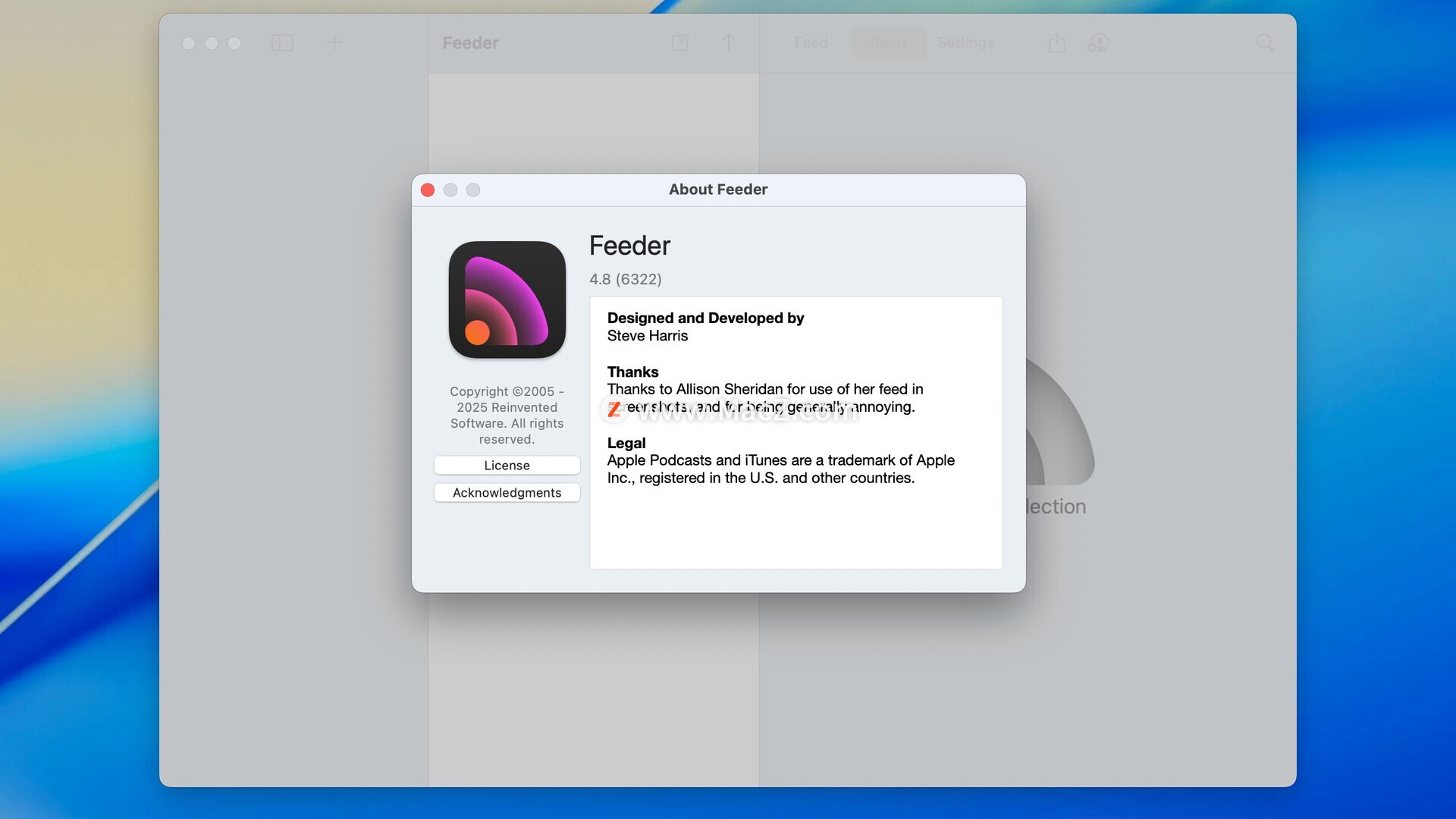Show the Acknowledgments
The height and width of the screenshot is (819, 1456).
click(507, 492)
